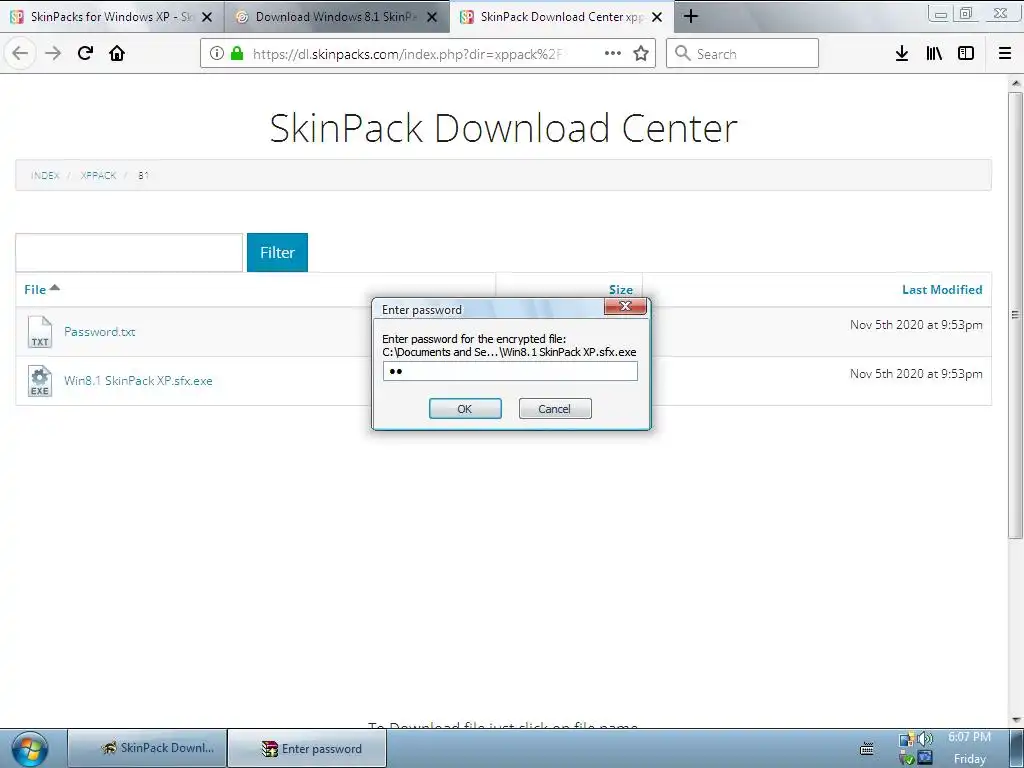Go back to the previous page

click(x=20, y=53)
